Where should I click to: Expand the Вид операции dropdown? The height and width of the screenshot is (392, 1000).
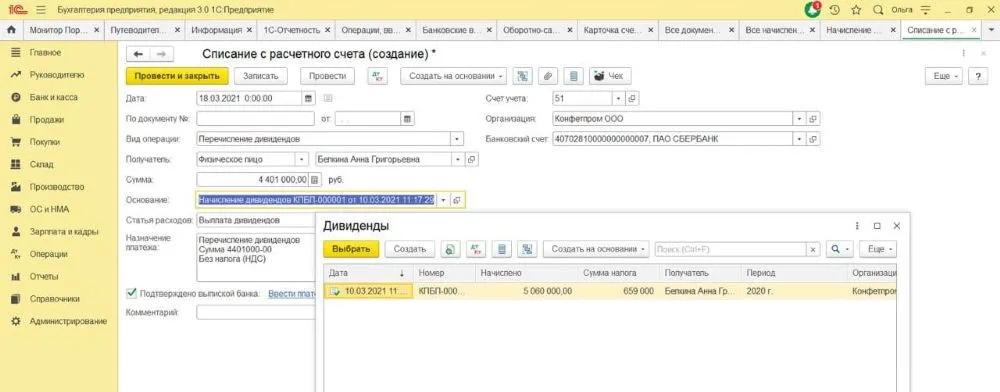pos(457,139)
